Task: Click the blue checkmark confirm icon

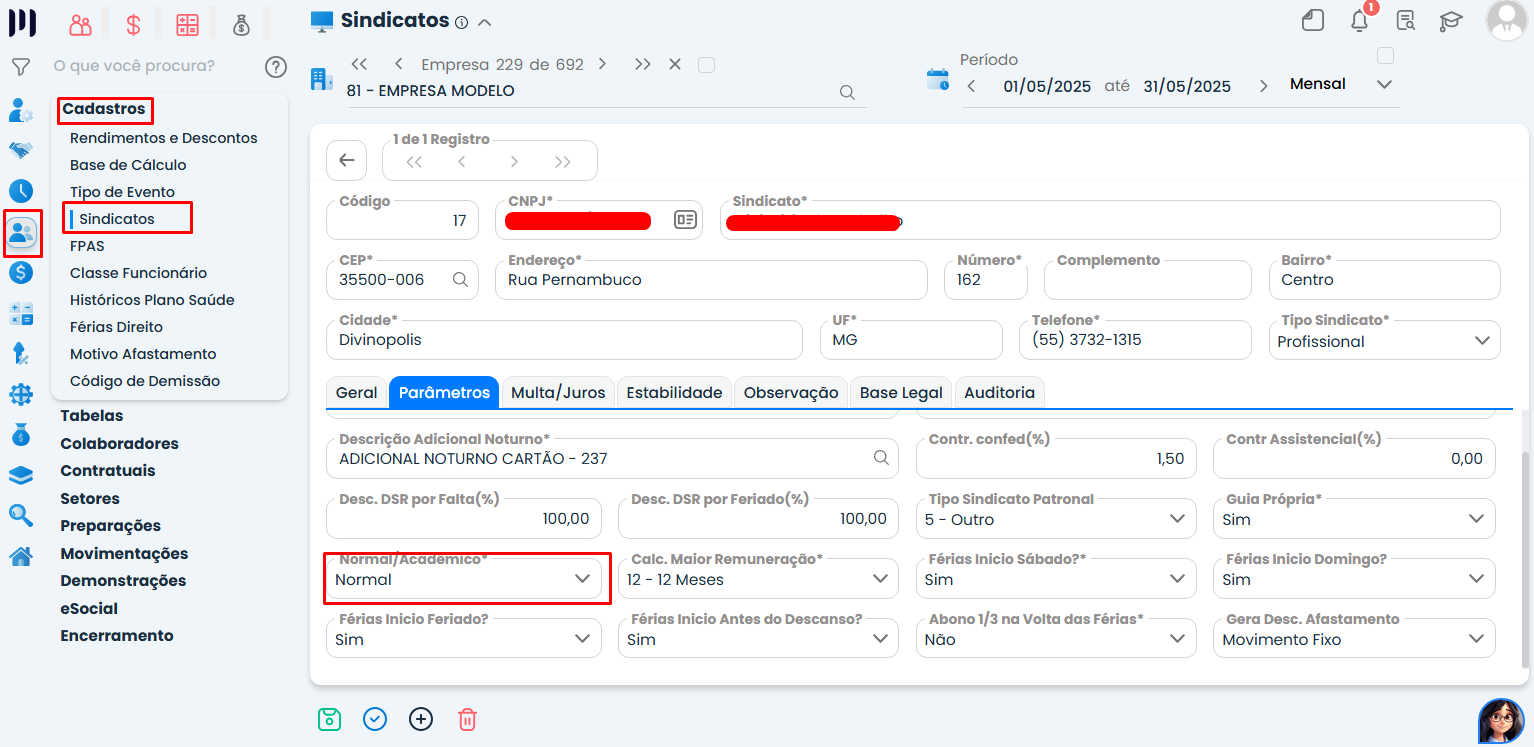Action: coord(375,719)
